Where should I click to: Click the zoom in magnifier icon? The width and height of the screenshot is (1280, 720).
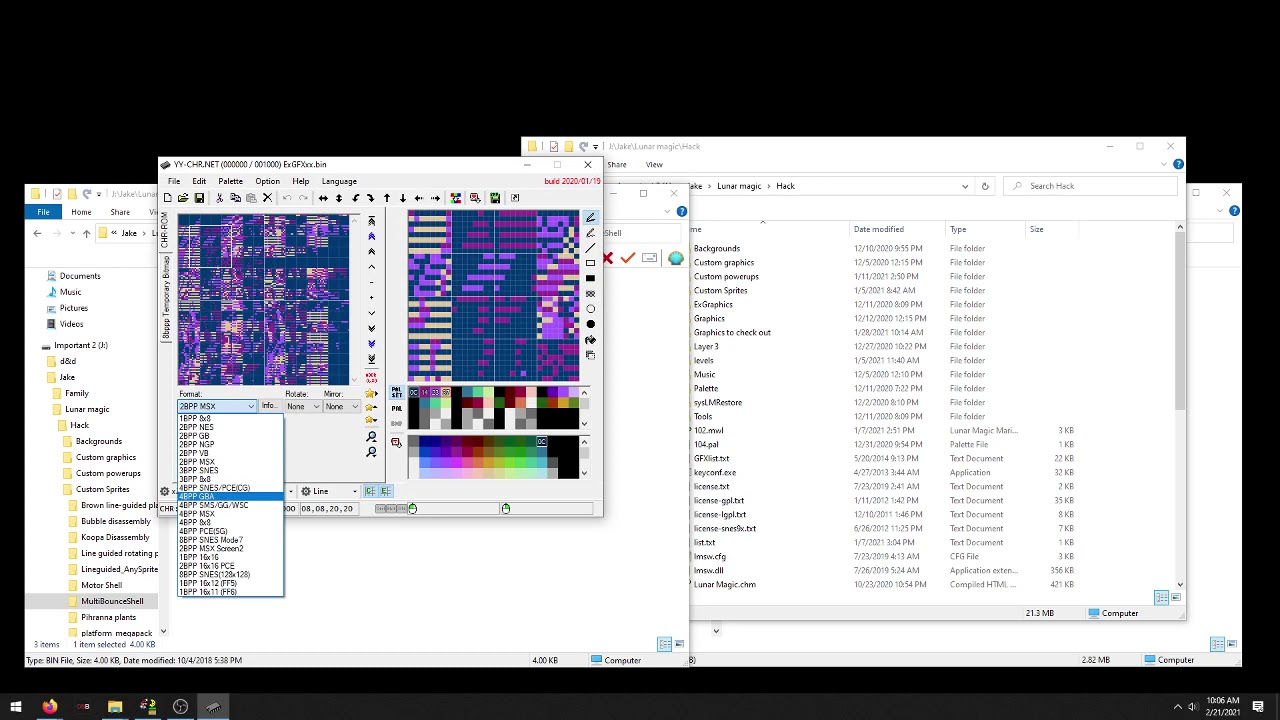tap(371, 436)
